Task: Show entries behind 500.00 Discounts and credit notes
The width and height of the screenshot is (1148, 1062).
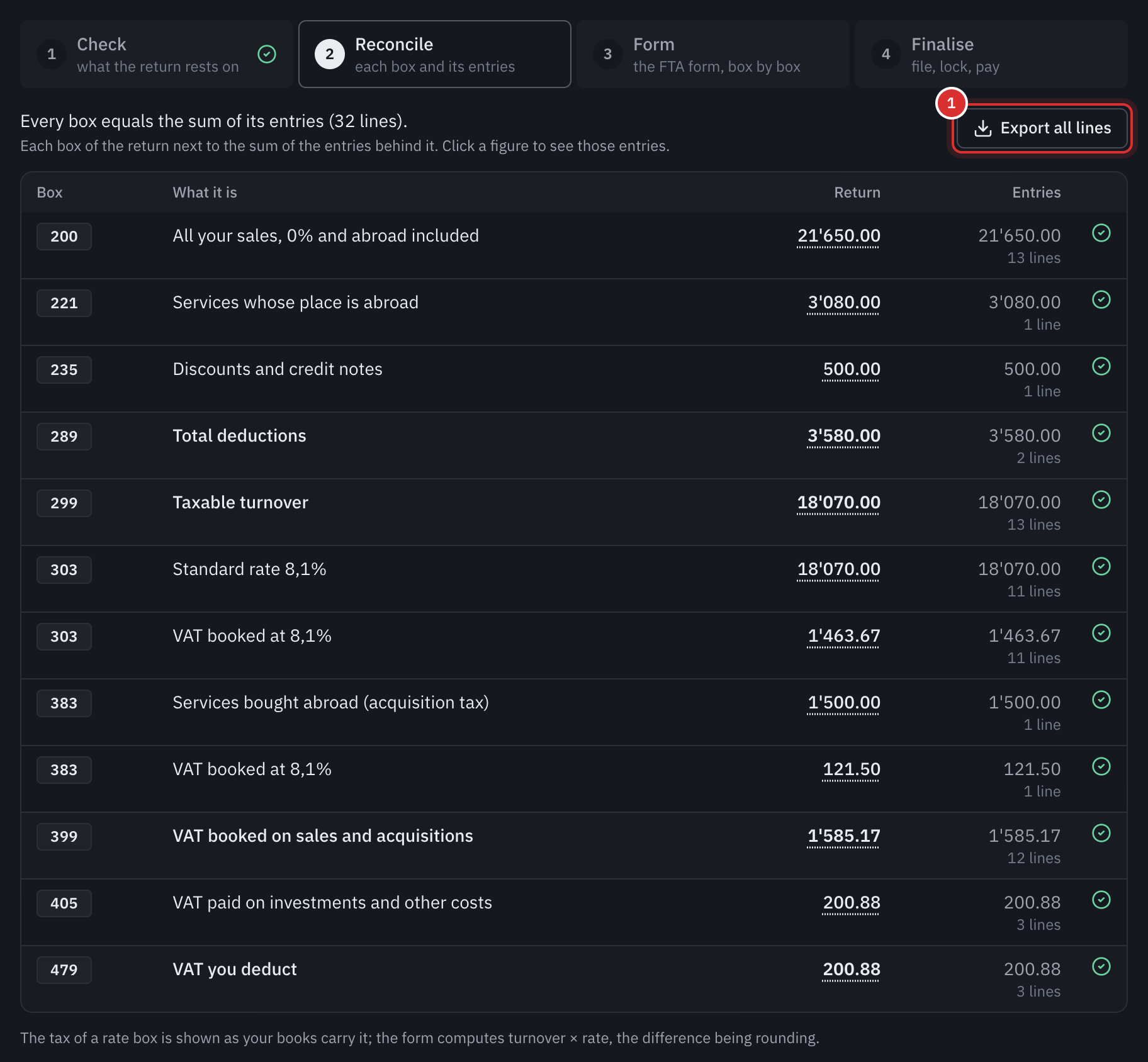Action: click(x=851, y=369)
